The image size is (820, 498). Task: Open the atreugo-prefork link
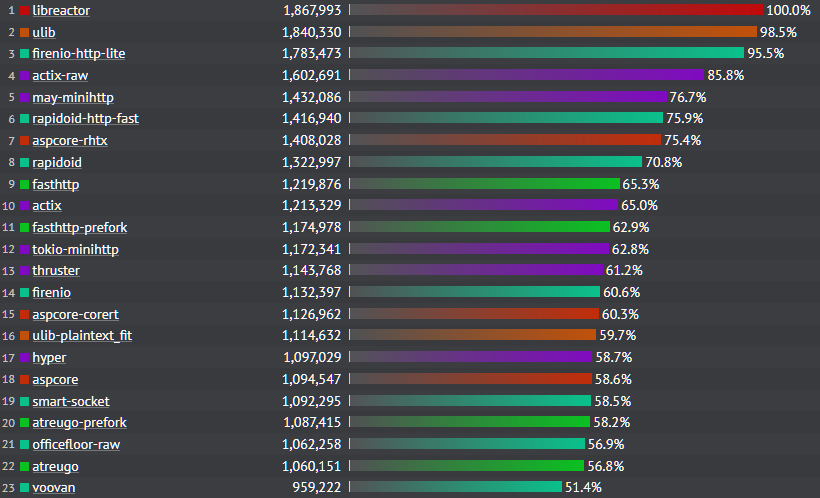tap(79, 423)
